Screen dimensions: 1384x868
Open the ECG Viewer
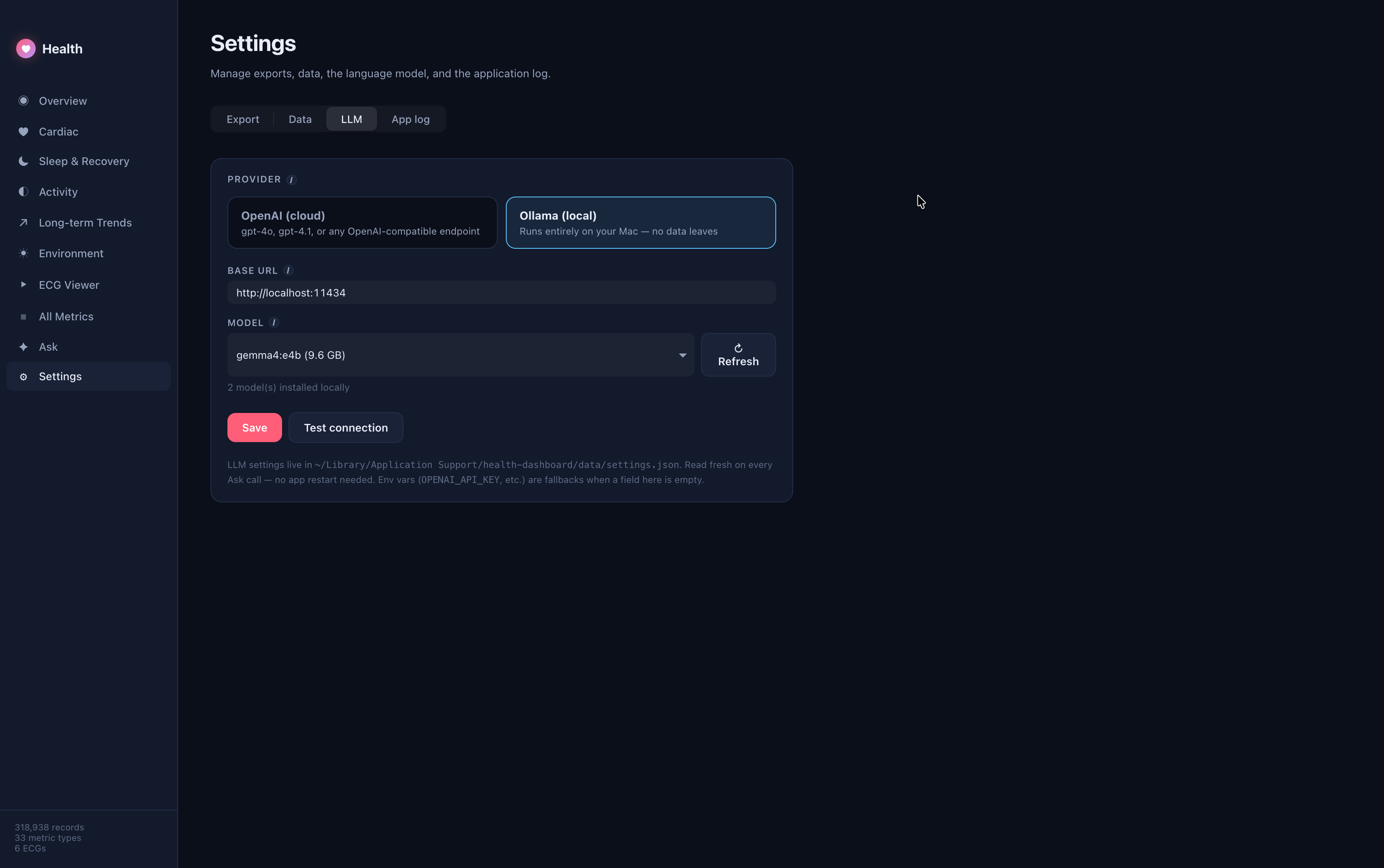(89, 285)
